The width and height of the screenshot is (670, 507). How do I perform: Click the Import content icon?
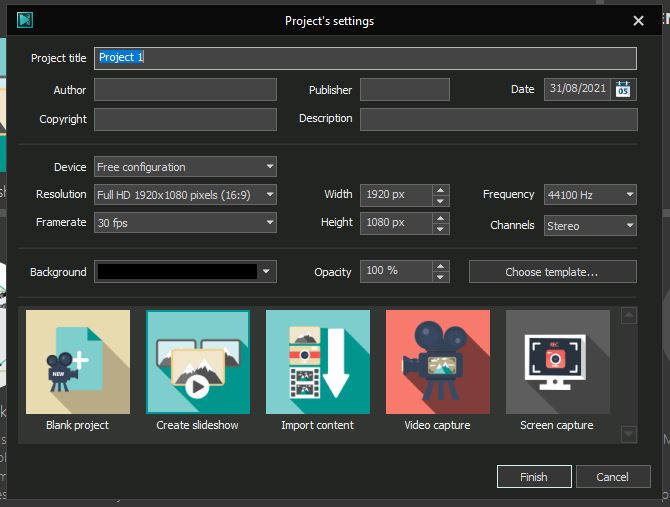[318, 361]
